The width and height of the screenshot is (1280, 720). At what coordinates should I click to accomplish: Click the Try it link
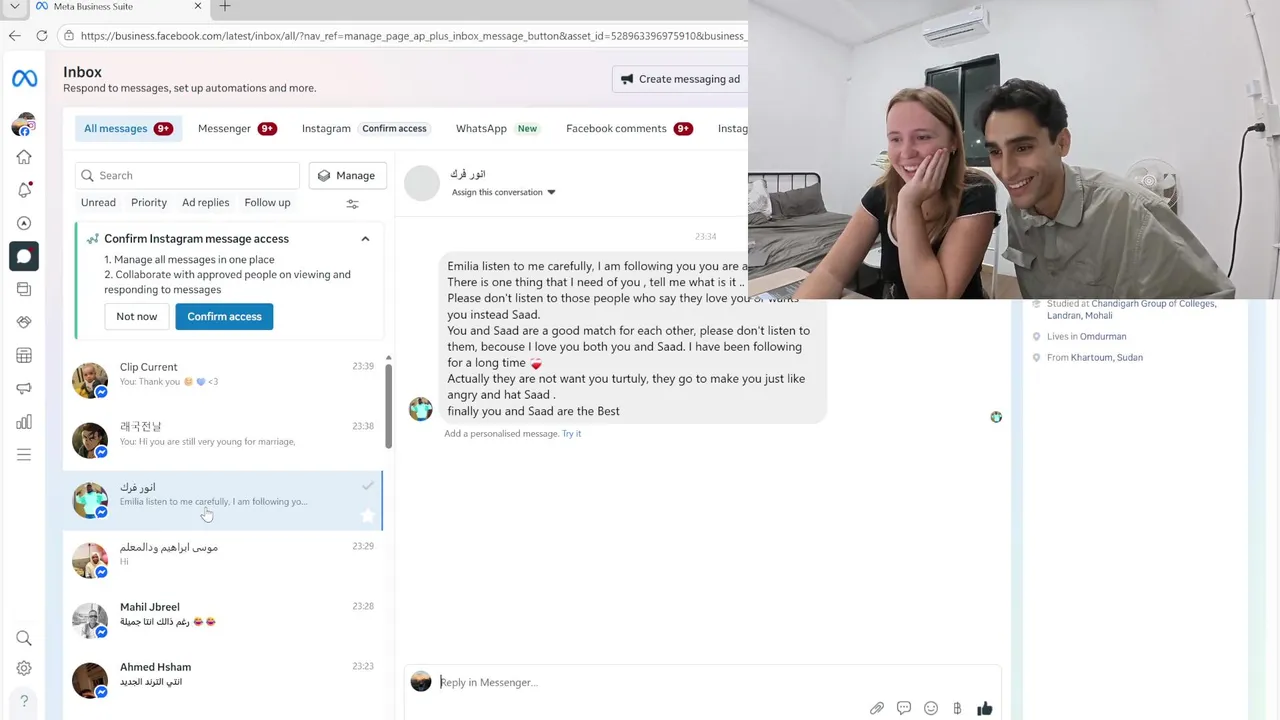571,433
